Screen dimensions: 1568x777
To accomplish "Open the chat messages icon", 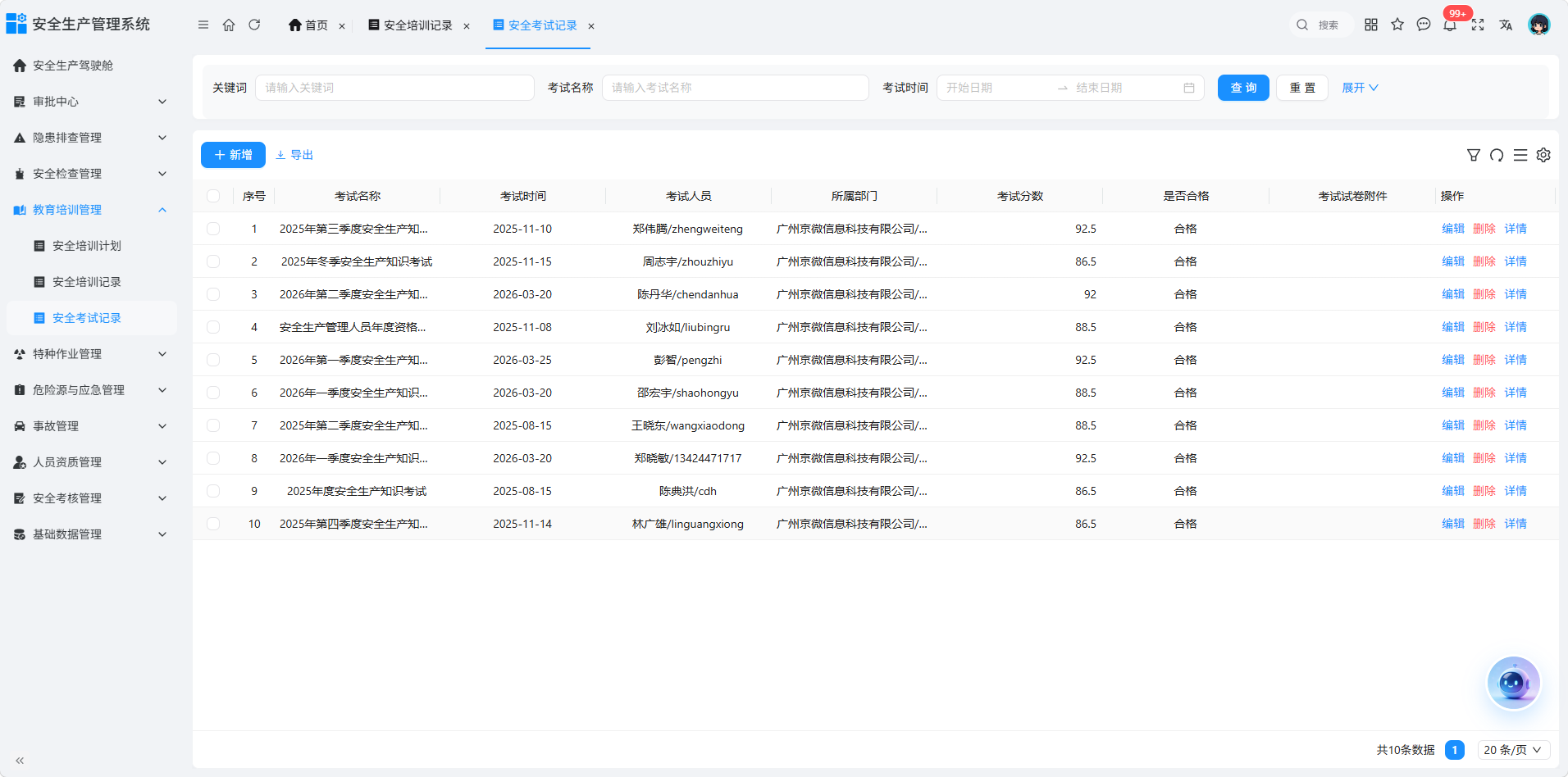I will click(1424, 25).
